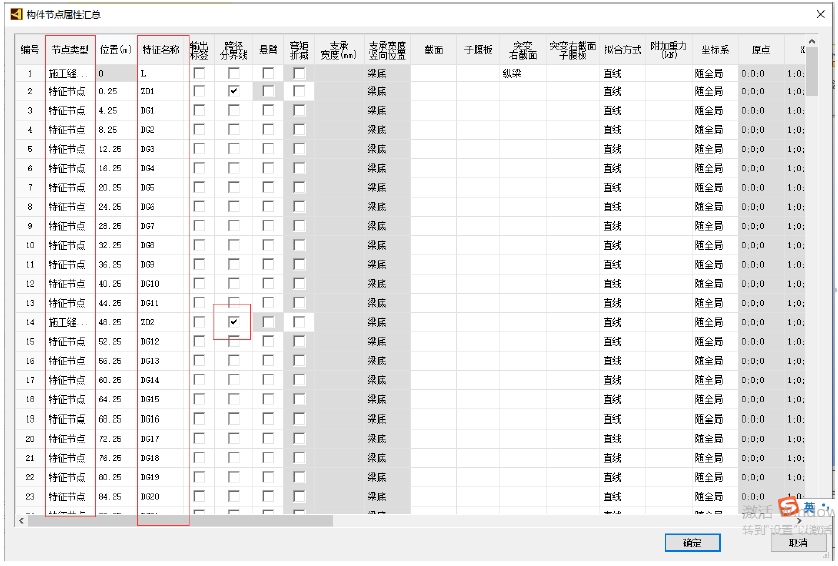
Task: Click the horizontal scrollbar left arrow
Action: point(21,521)
